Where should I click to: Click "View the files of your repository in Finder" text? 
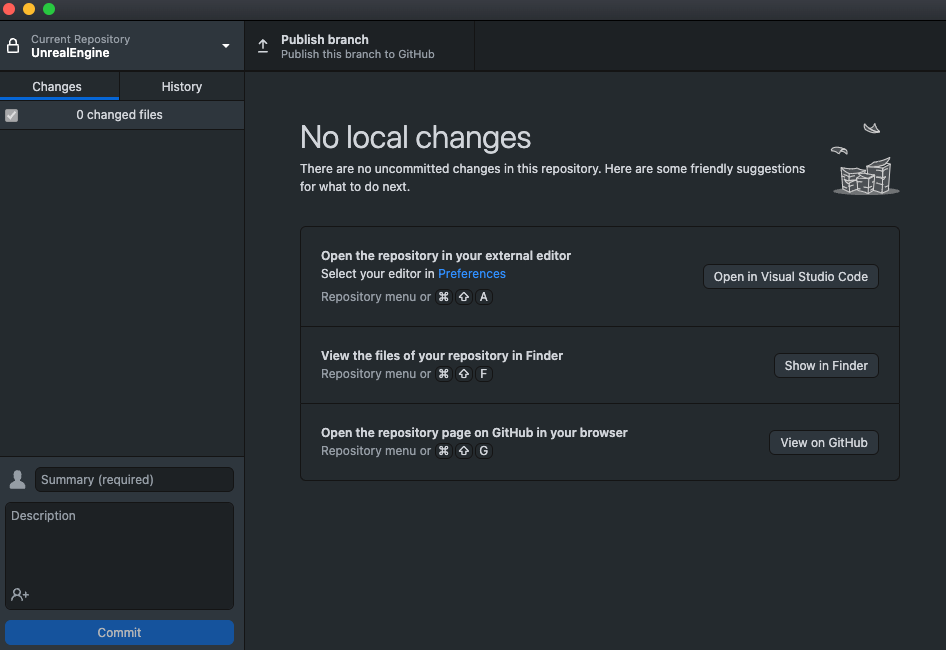(442, 356)
